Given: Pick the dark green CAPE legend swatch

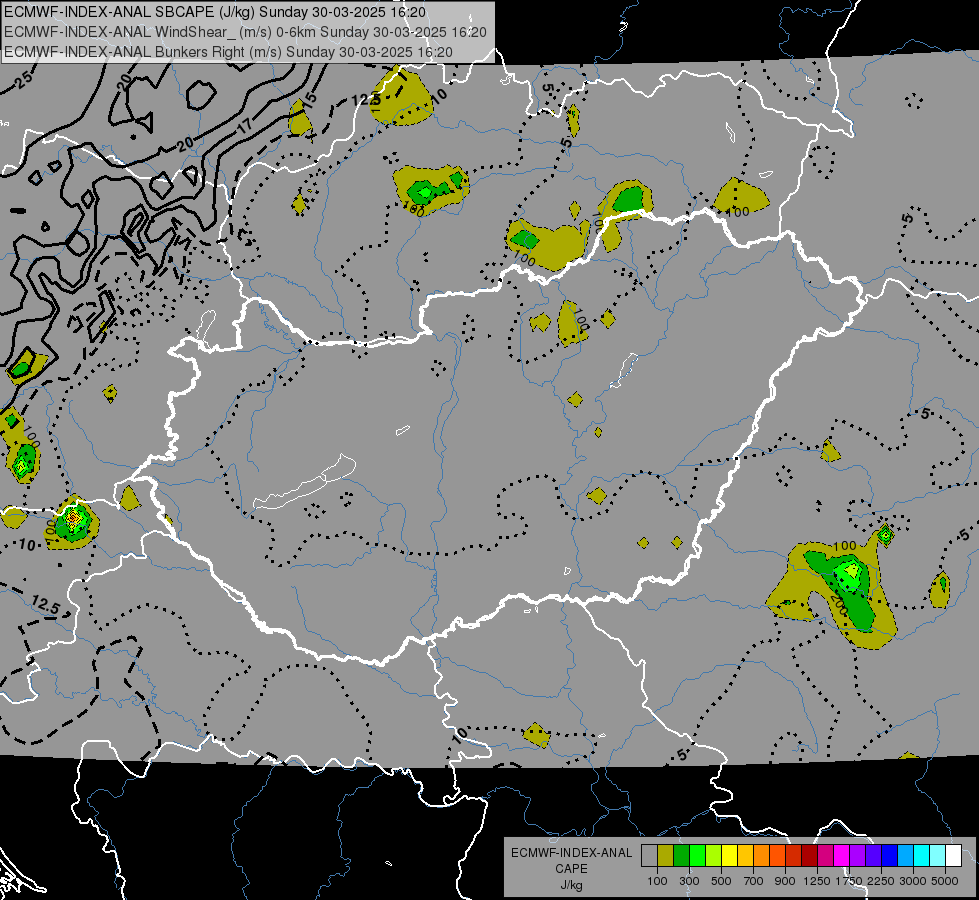Looking at the screenshot, I should (681, 855).
